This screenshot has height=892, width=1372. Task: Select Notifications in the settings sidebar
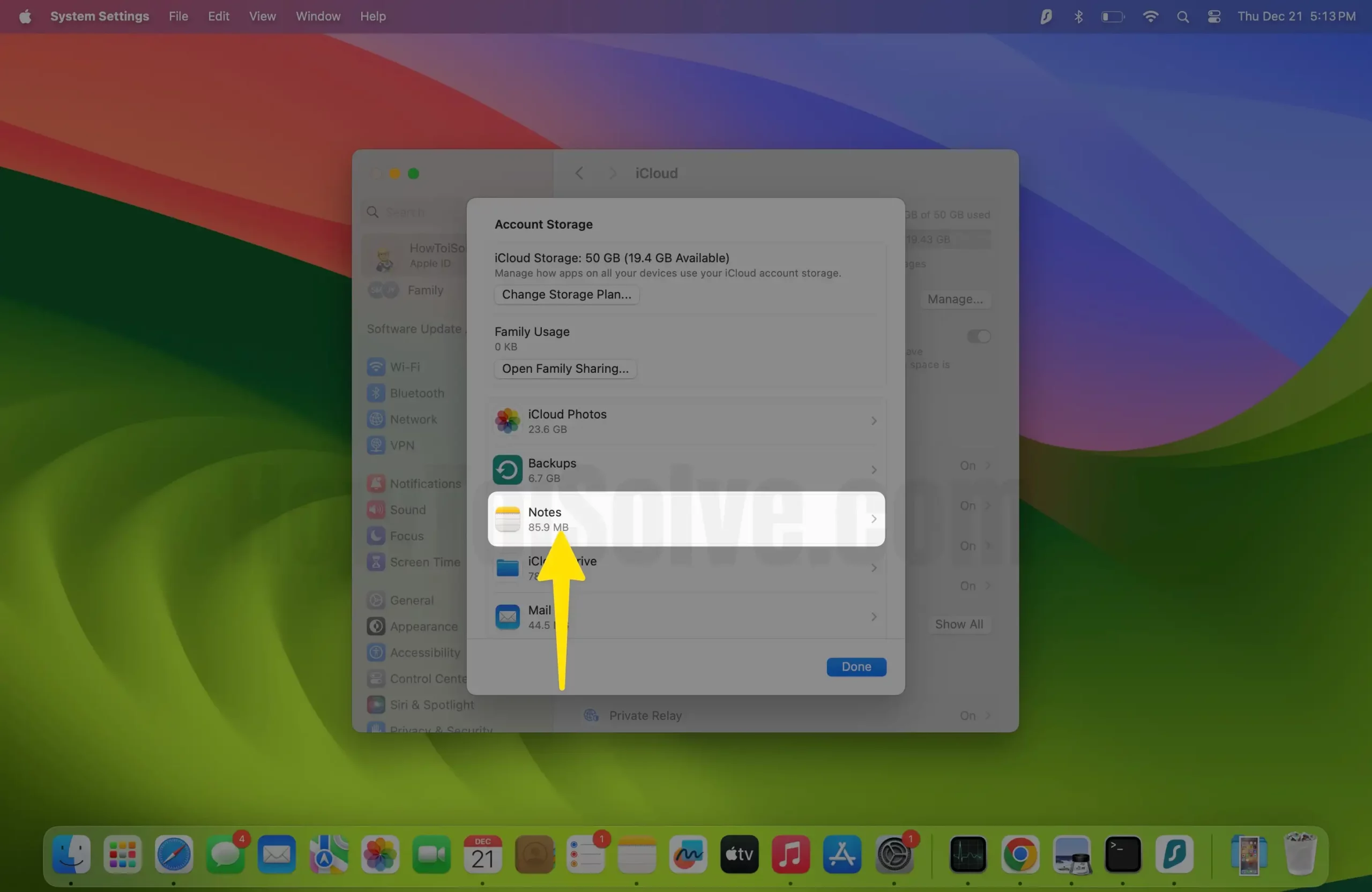point(415,483)
